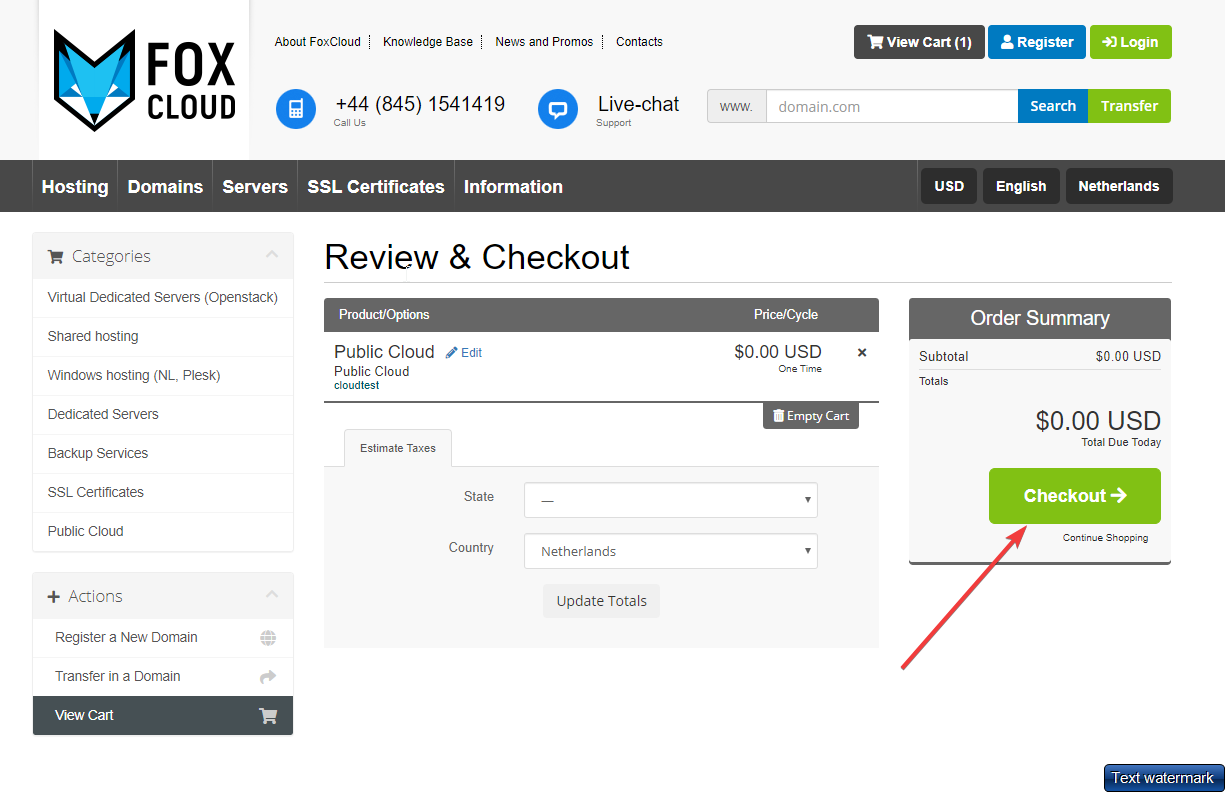1225x792 pixels.
Task: Click the arrow icon beside Transfer in a Domain
Action: click(x=267, y=677)
